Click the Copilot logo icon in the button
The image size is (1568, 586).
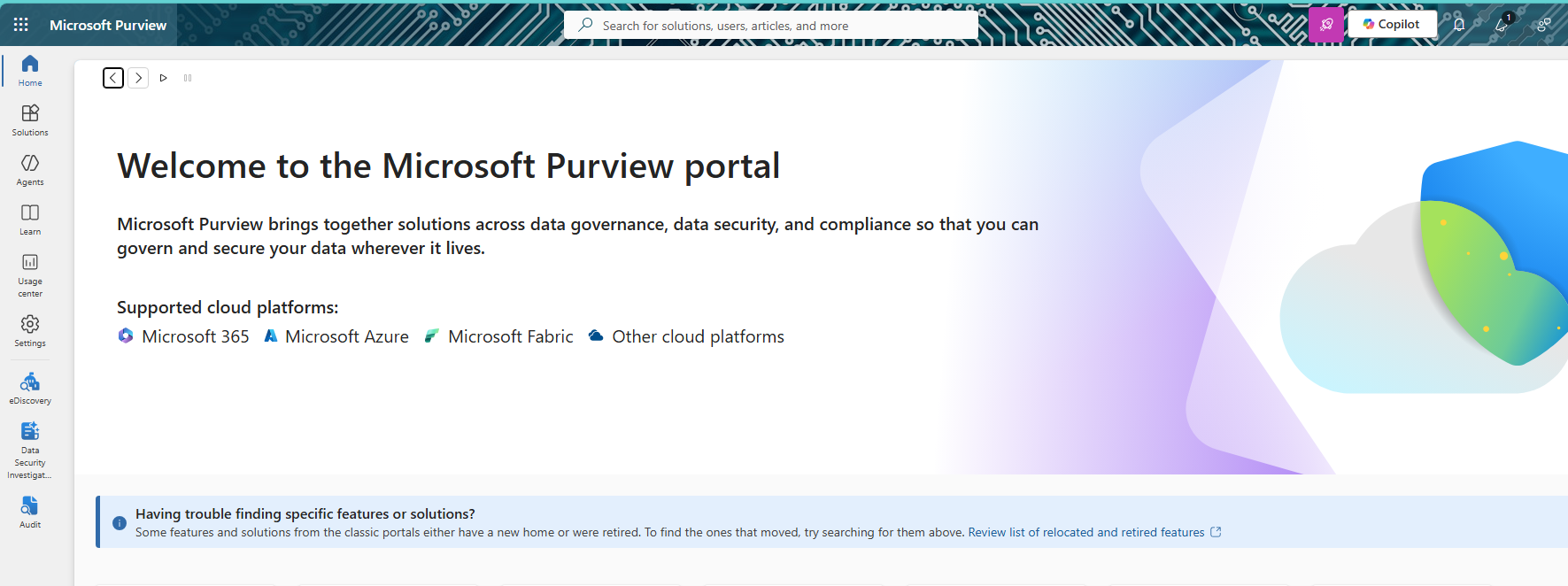tap(1369, 25)
